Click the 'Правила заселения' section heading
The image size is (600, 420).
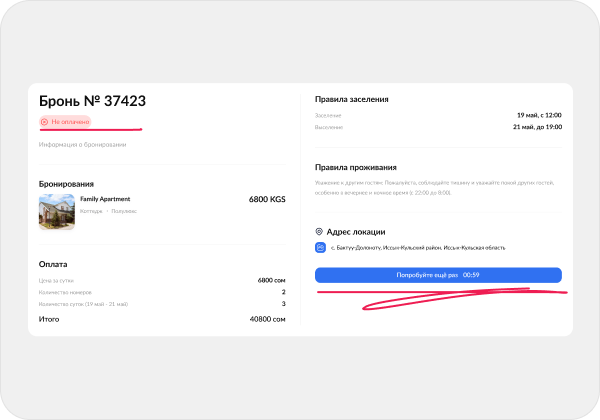click(351, 100)
